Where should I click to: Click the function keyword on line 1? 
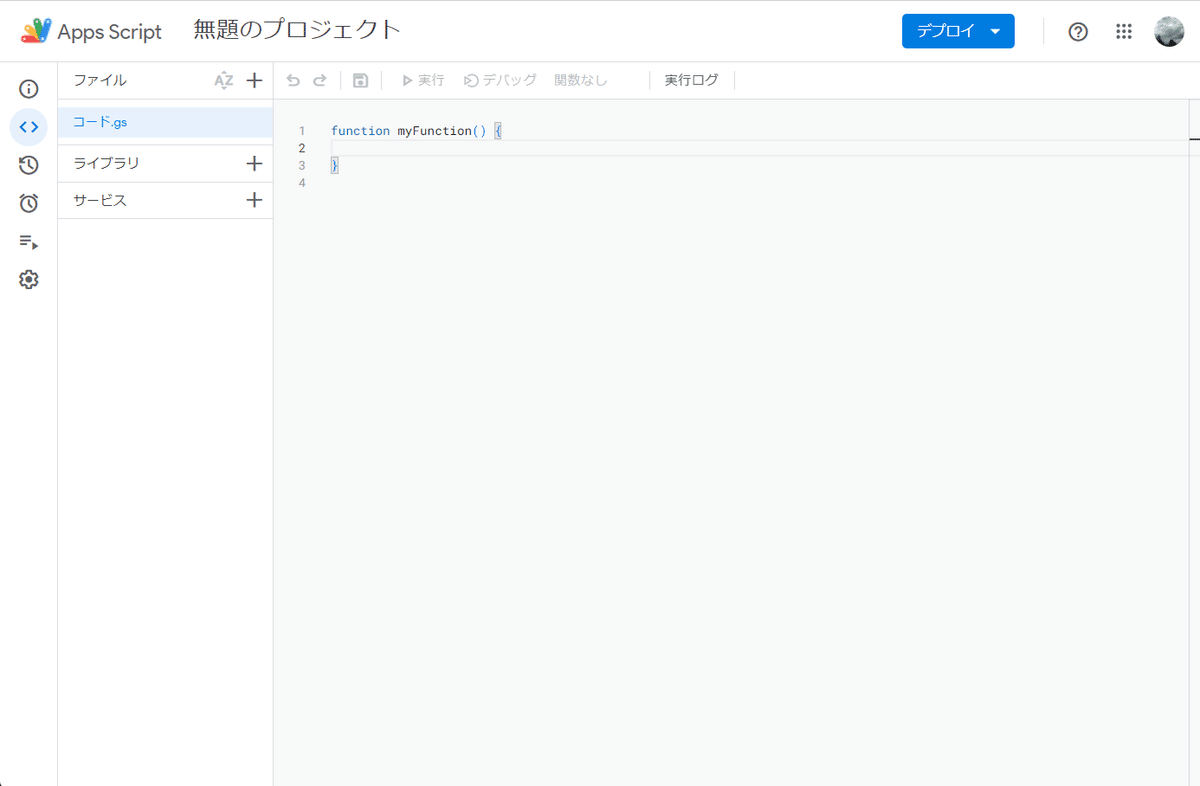360,131
